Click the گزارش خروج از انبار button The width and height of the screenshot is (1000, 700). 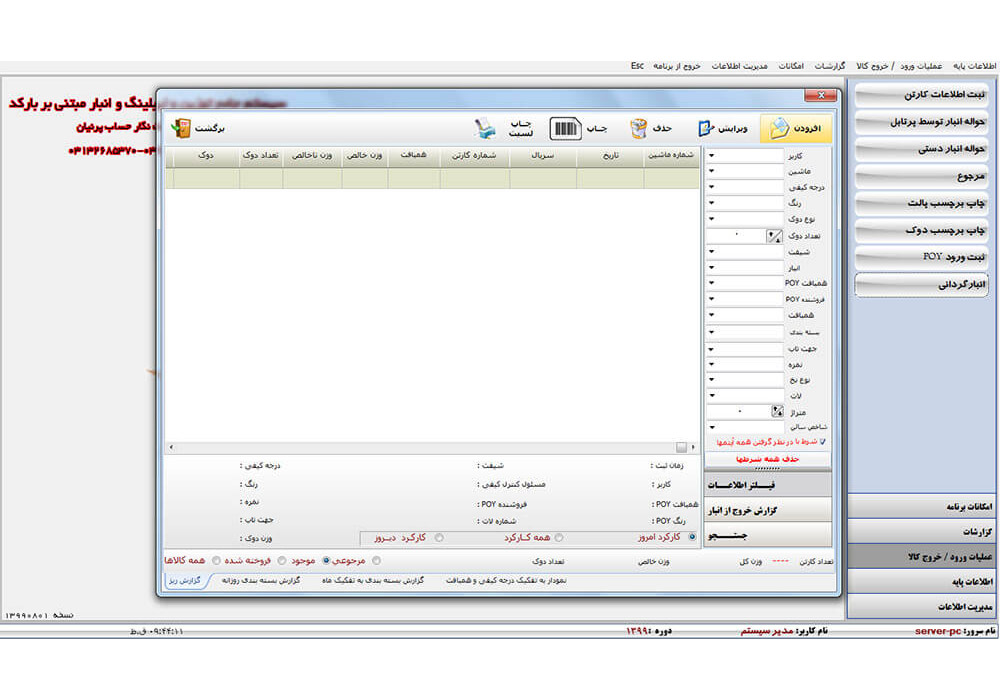[x=768, y=511]
